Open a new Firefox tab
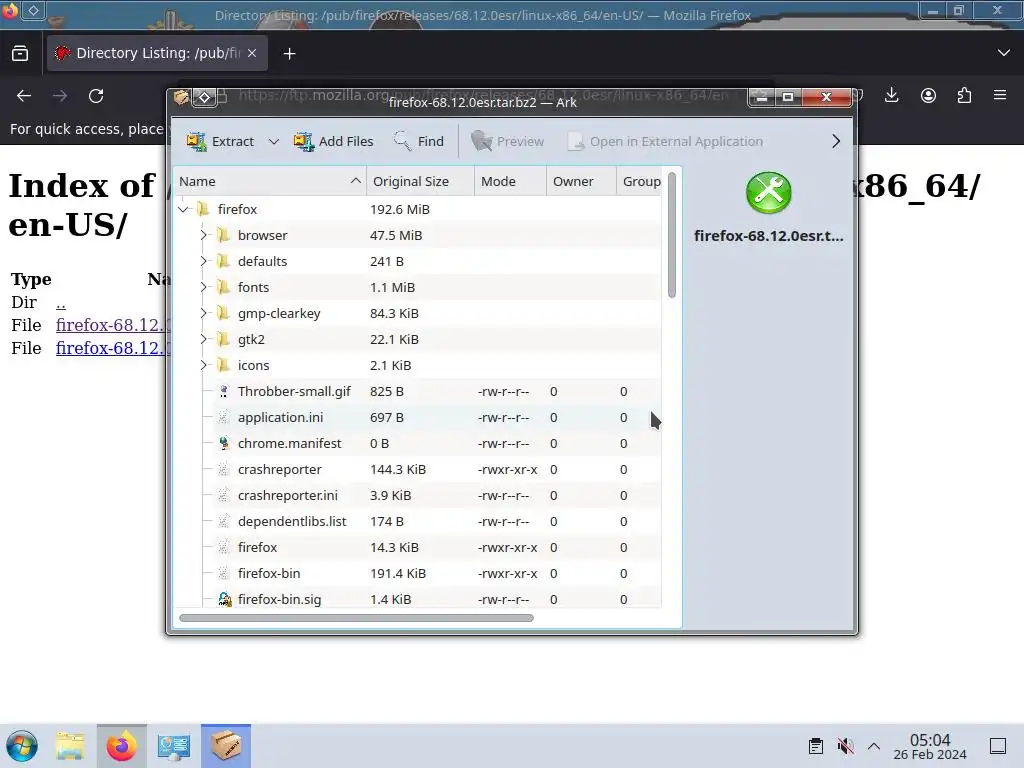This screenshot has height=768, width=1024. [x=289, y=54]
